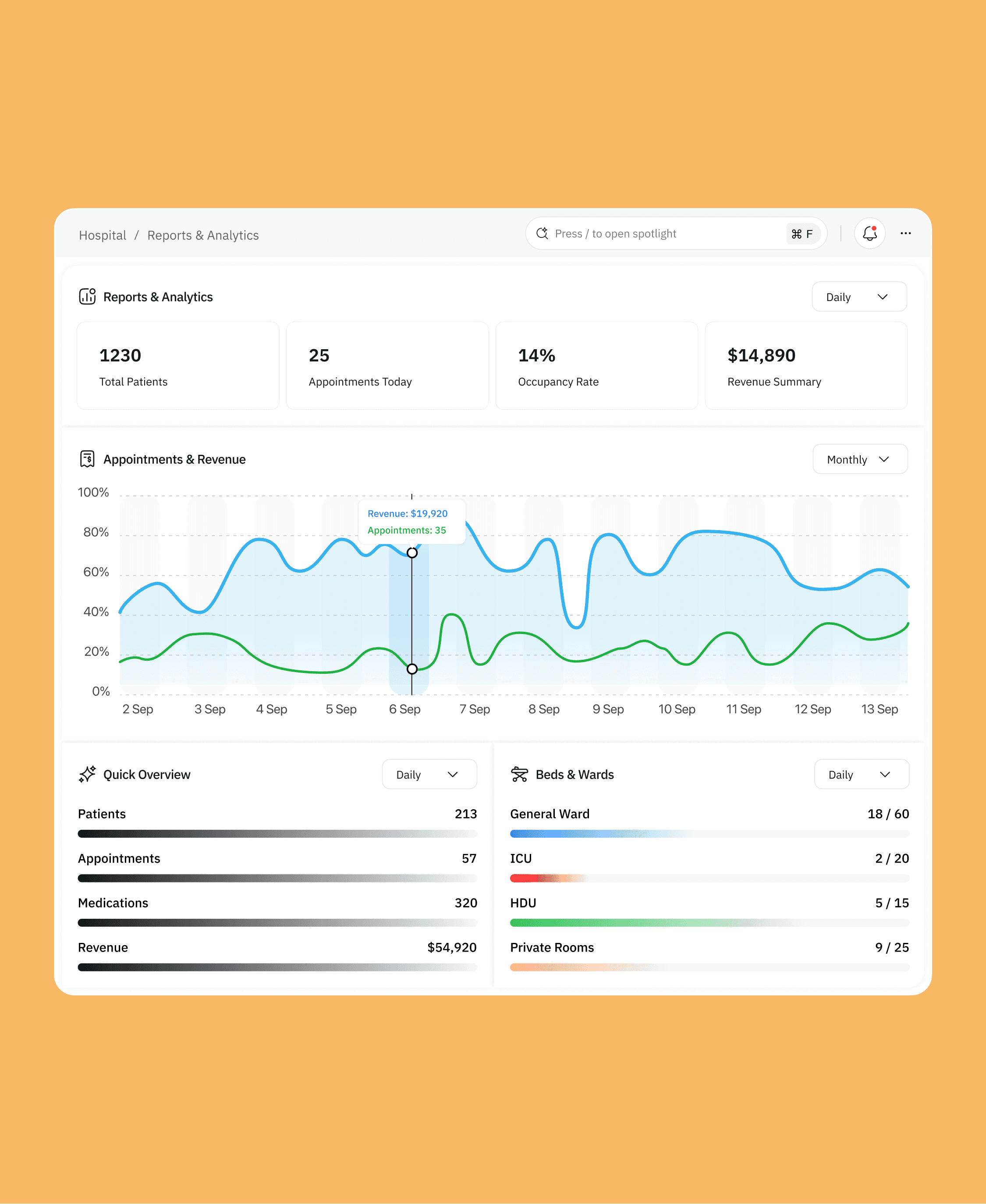The image size is (986, 1204).
Task: Click the Patients progress bar
Action: tap(277, 834)
